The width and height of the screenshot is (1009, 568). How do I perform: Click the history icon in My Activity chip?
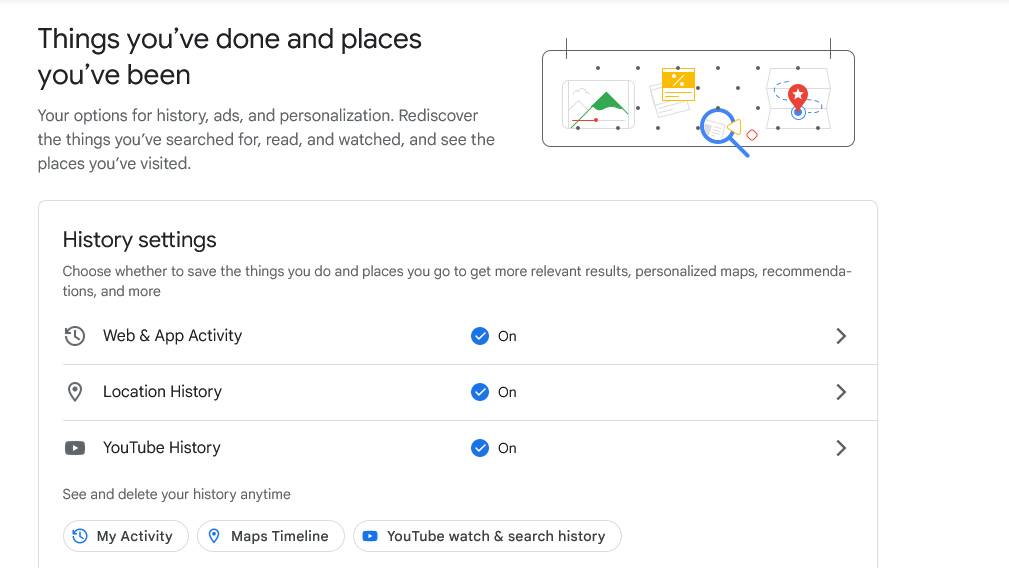(x=80, y=536)
